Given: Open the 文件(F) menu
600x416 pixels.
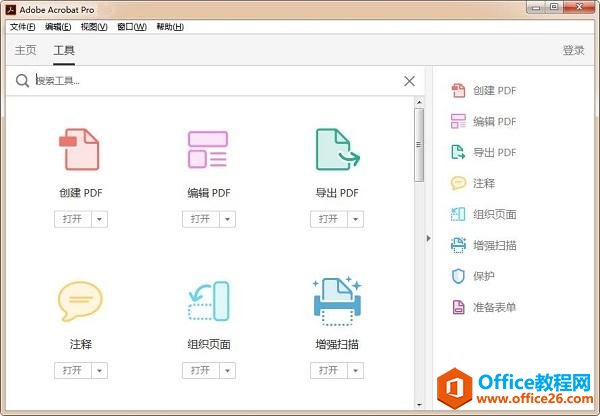Looking at the screenshot, I should (23, 27).
